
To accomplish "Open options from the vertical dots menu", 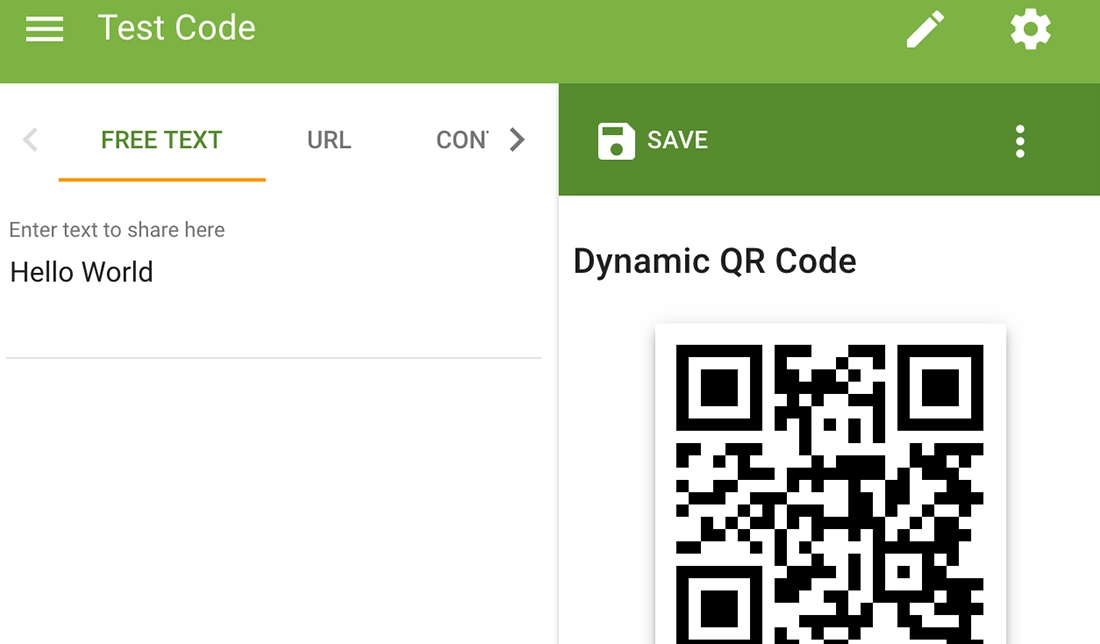I will 1020,140.
